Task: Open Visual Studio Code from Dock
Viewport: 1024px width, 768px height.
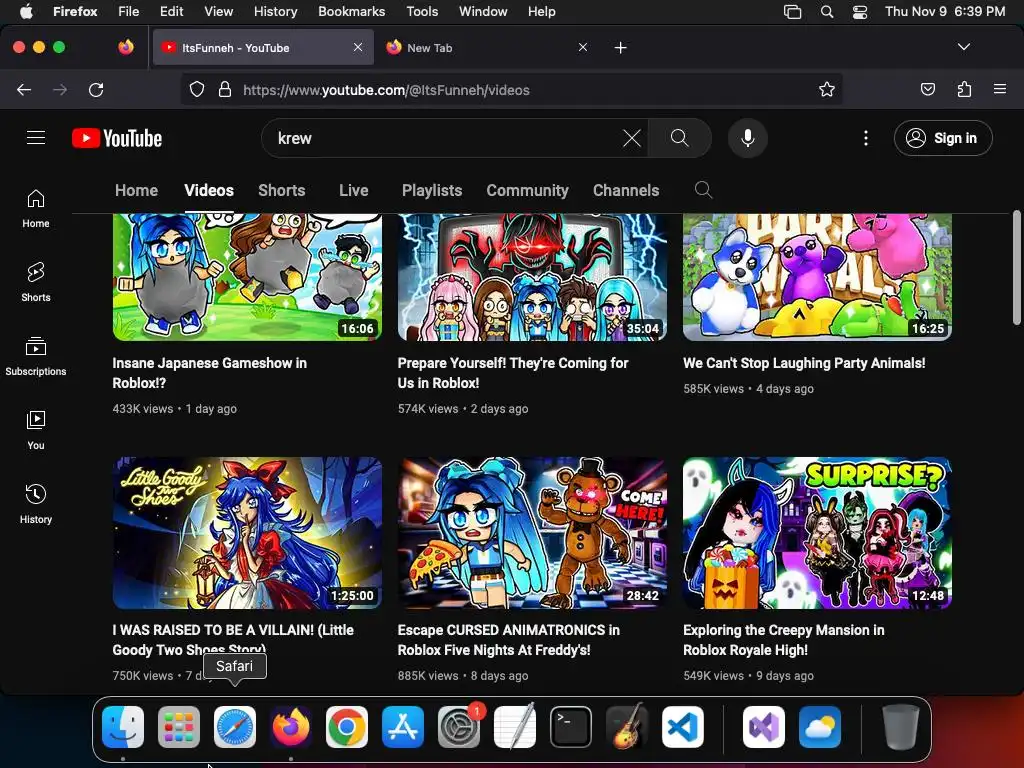Action: point(682,727)
